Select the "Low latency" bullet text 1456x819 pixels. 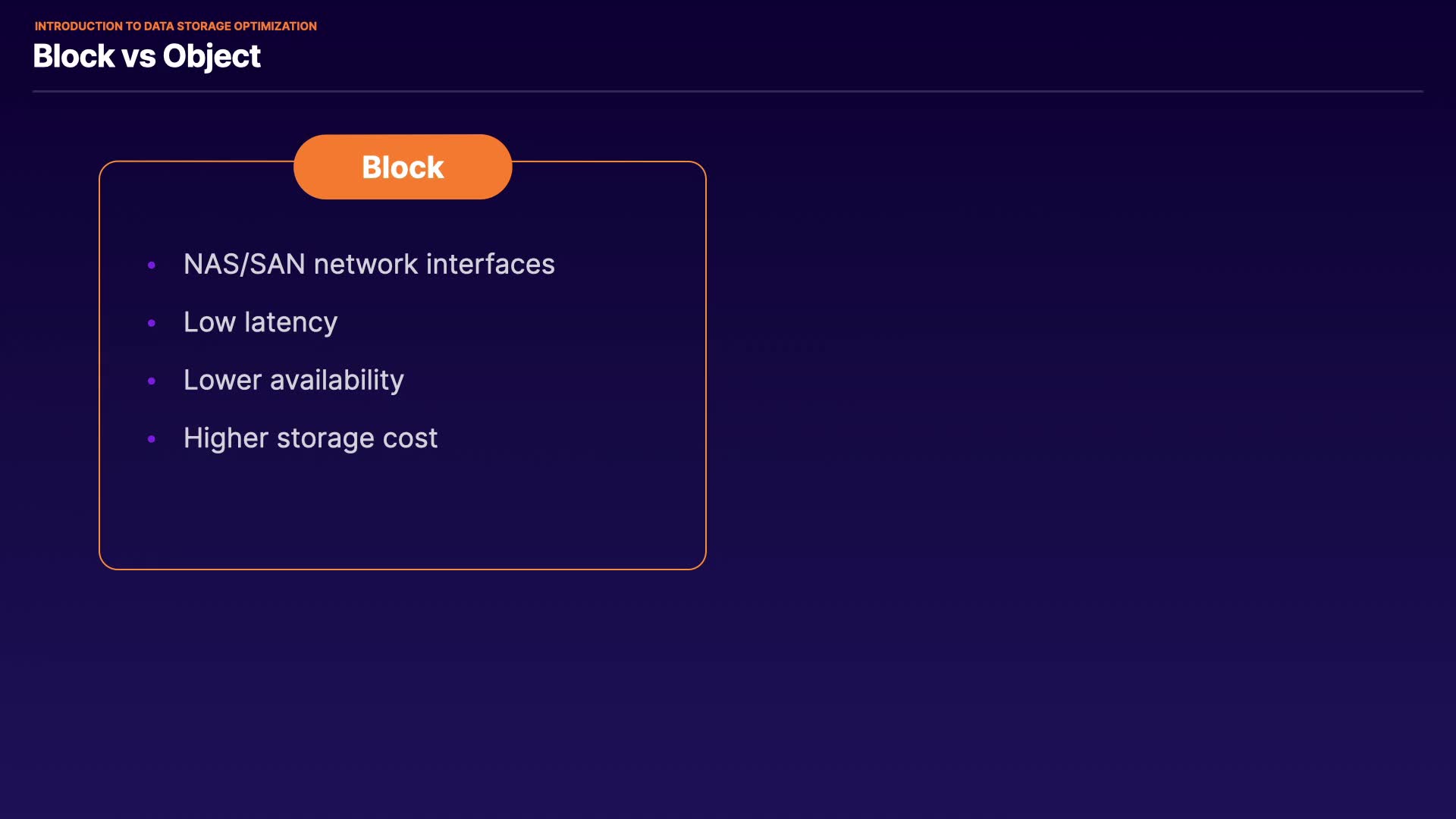[260, 322]
